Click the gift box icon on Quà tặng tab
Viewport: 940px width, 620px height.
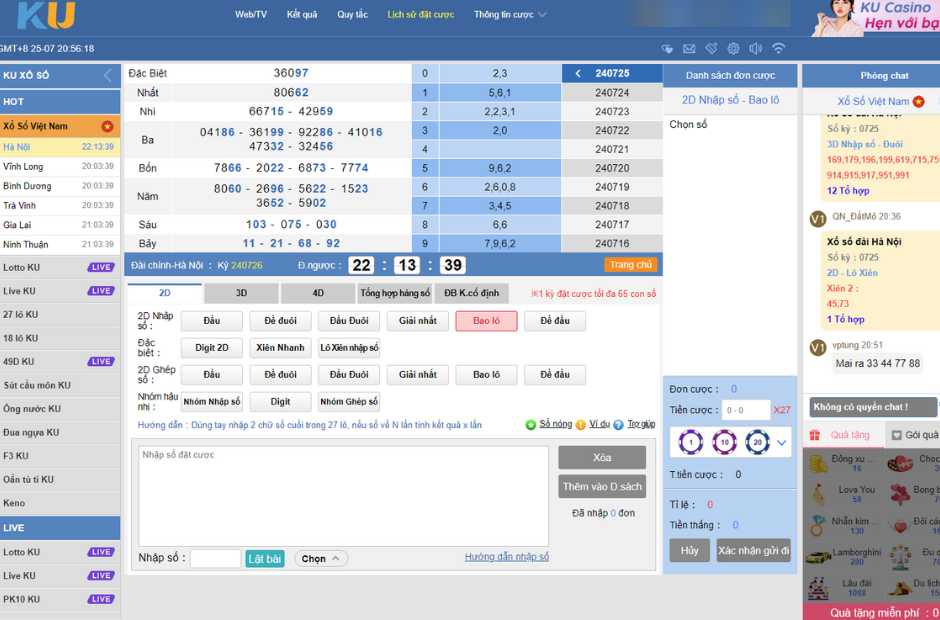point(815,435)
